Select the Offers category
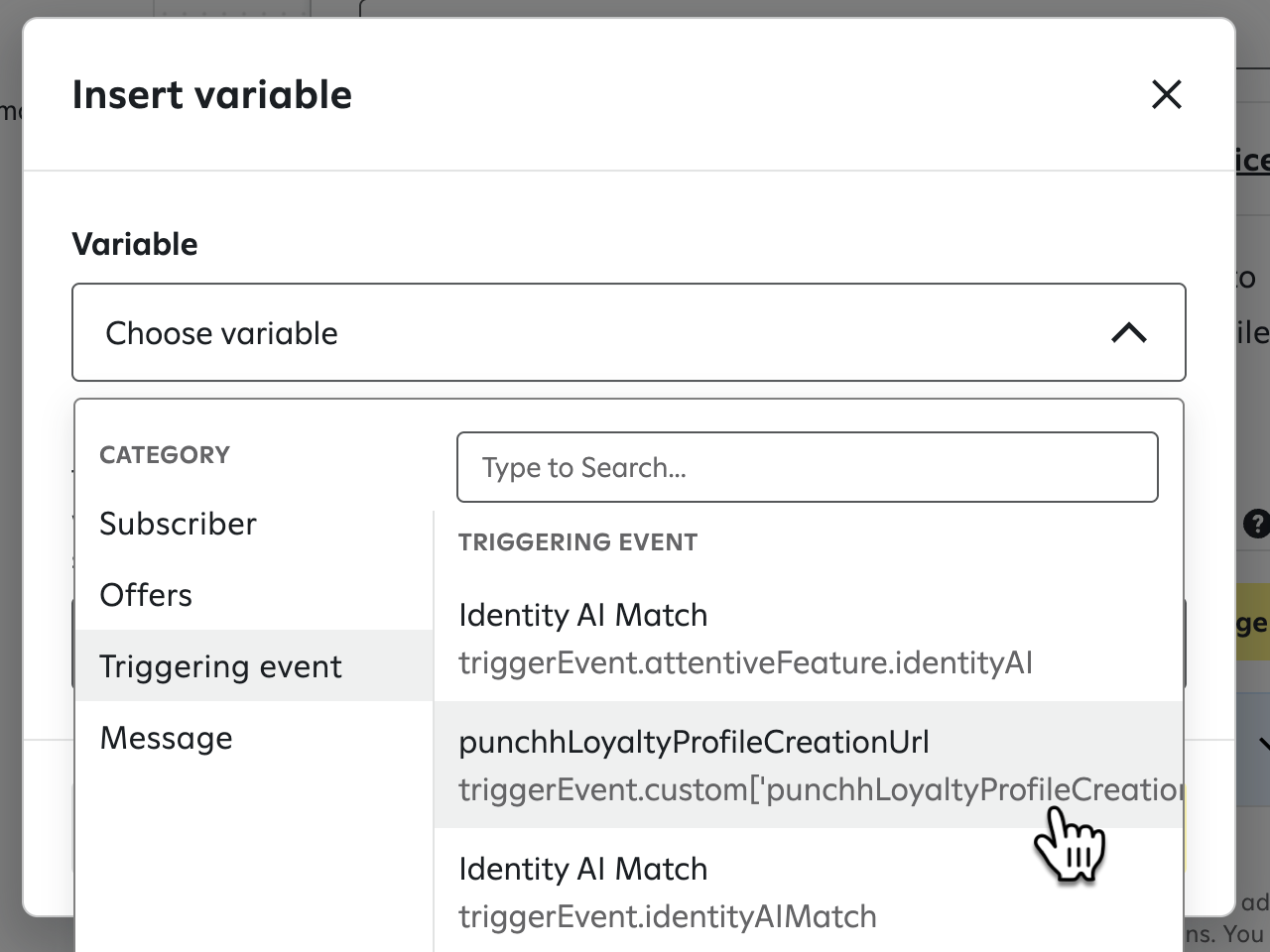Screen dimensions: 1270x952 (255, 595)
